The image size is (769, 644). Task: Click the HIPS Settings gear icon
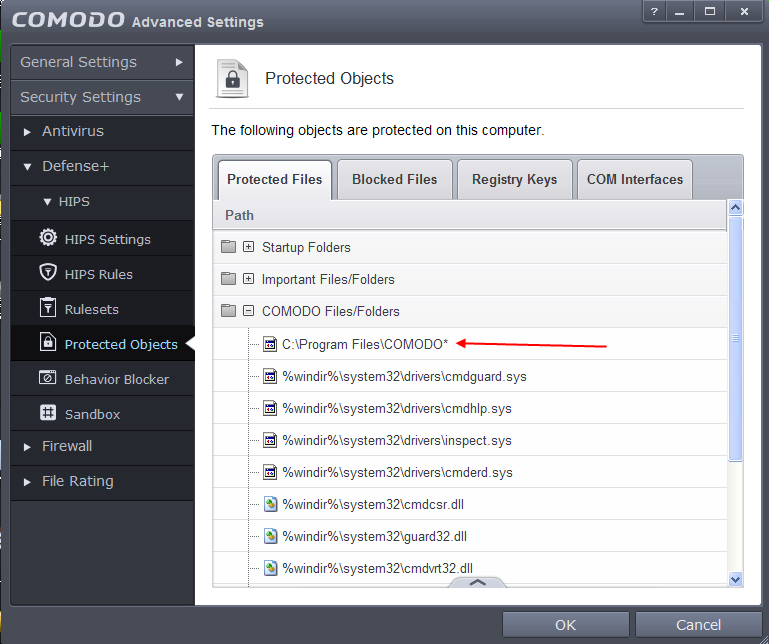[x=47, y=238]
